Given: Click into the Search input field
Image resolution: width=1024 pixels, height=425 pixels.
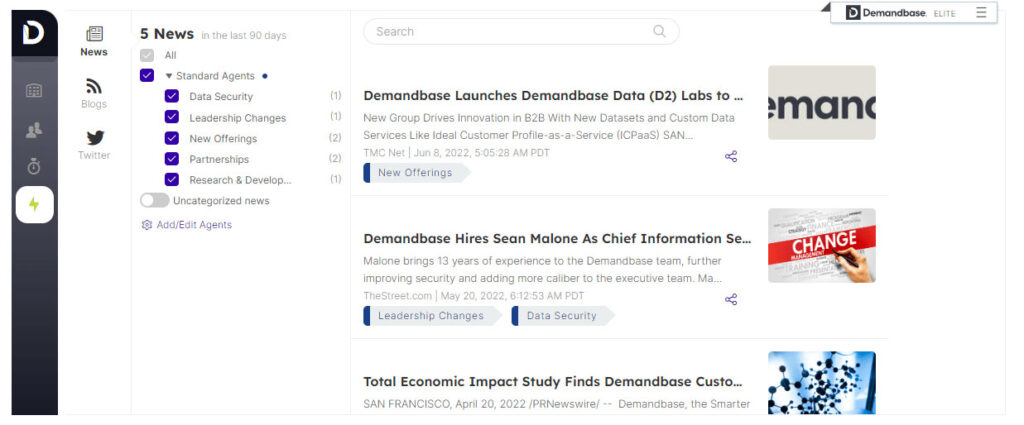Looking at the screenshot, I should (510, 32).
